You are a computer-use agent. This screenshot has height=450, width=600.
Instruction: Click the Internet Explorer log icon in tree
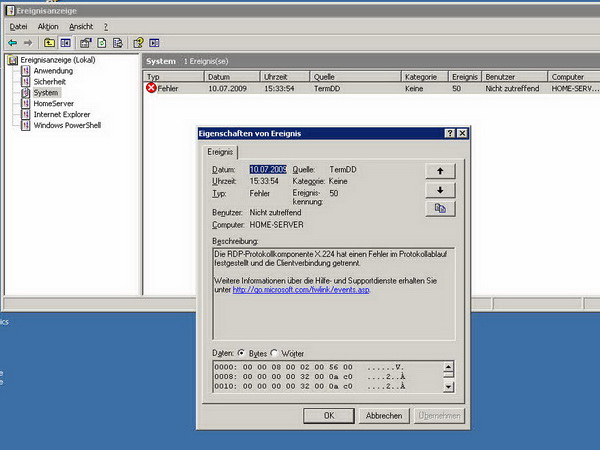[25, 114]
